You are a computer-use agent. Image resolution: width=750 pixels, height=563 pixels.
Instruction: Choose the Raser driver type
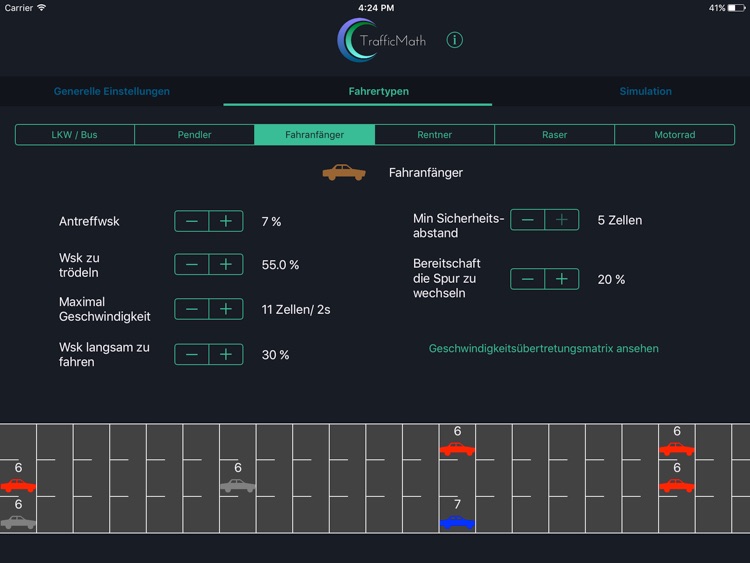[x=554, y=135]
